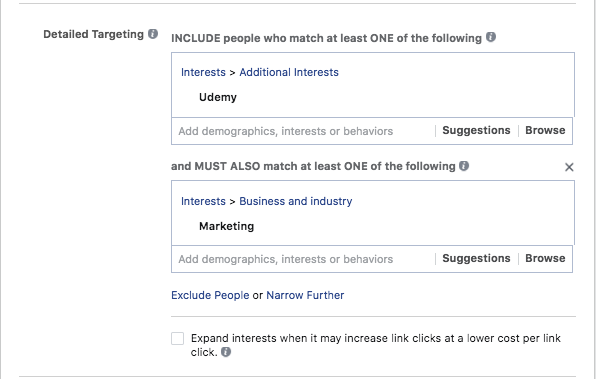Open Browse in the include targeting box
This screenshot has height=379, width=596.
[x=545, y=130]
